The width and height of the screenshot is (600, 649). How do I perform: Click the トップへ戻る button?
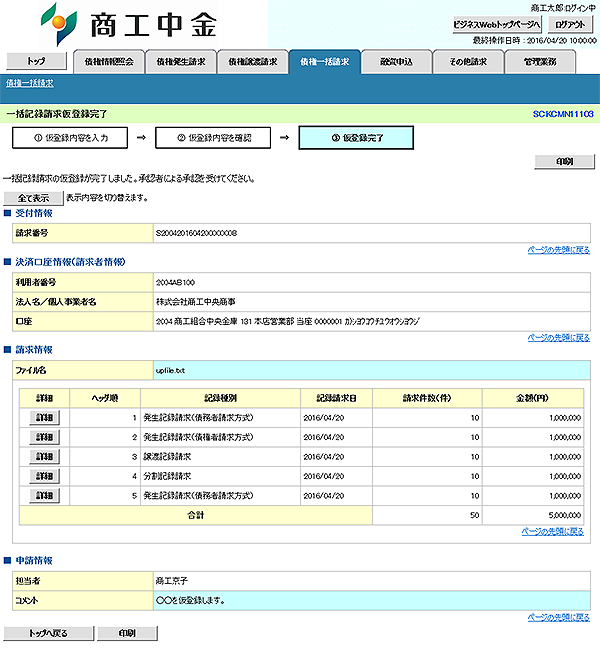point(48,633)
